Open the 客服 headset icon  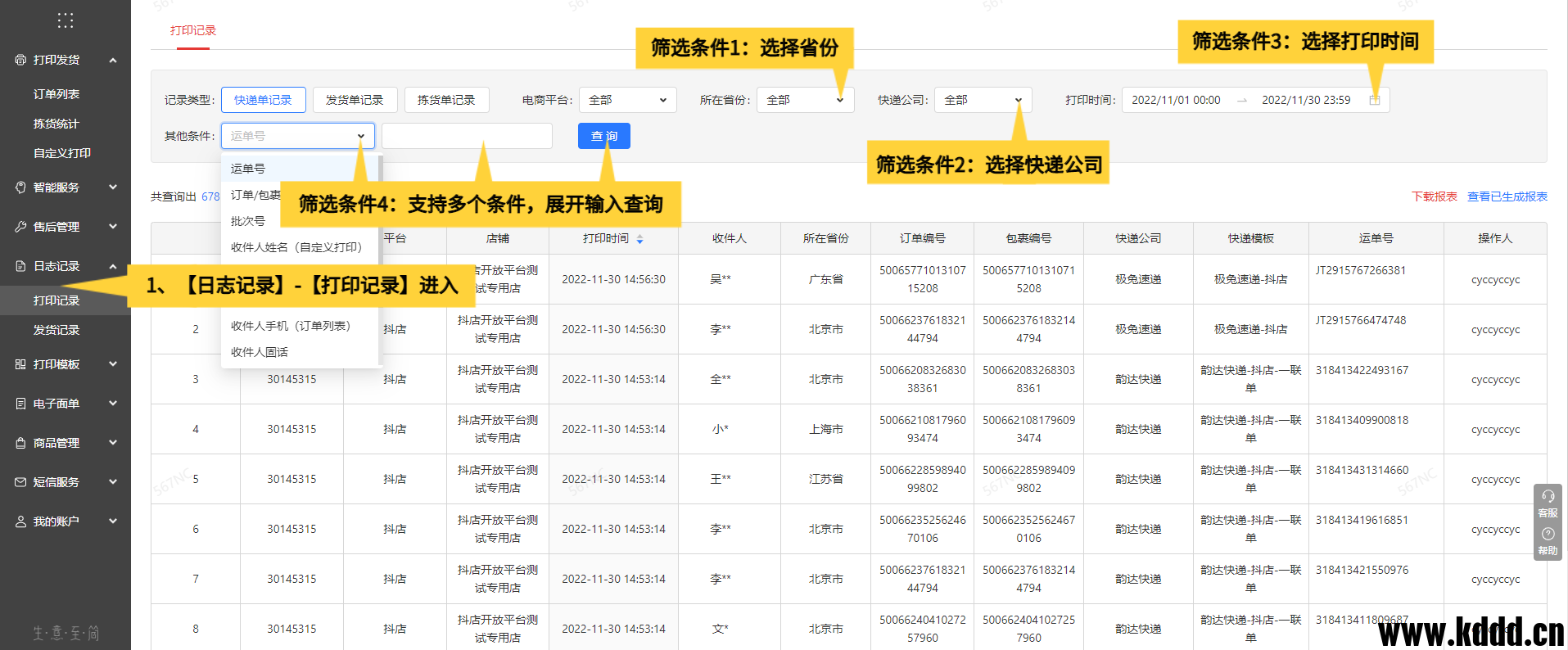point(1548,496)
